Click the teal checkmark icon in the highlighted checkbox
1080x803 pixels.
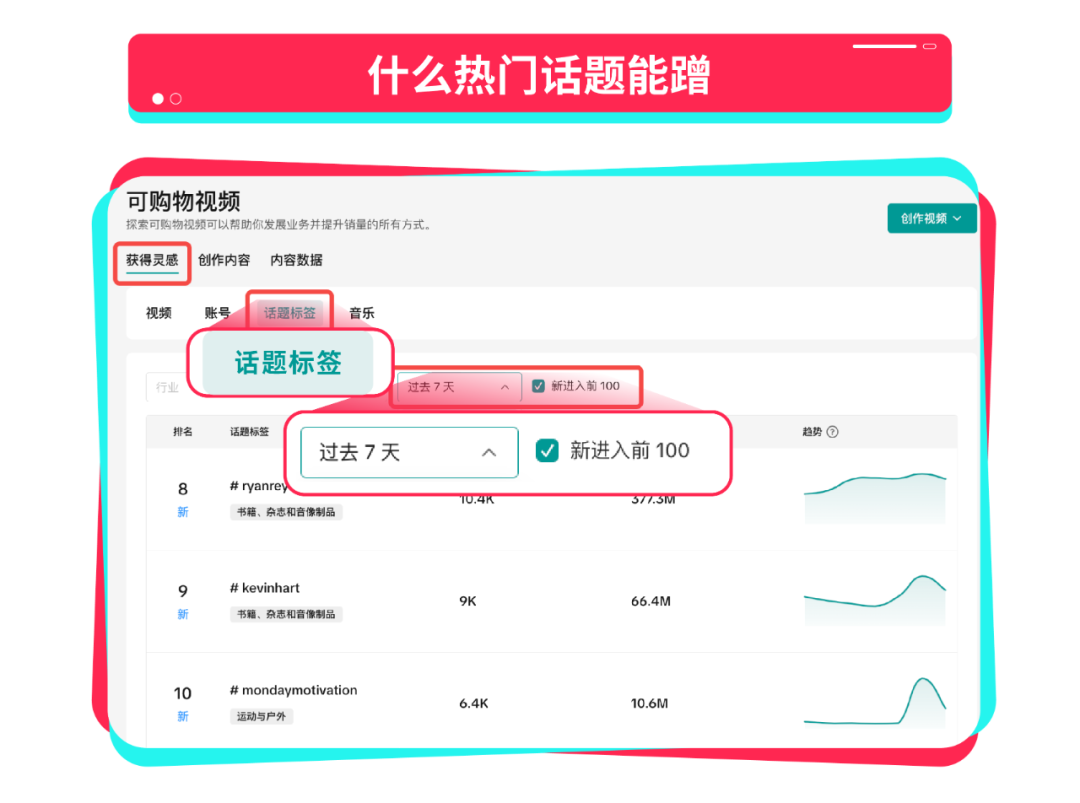546,451
